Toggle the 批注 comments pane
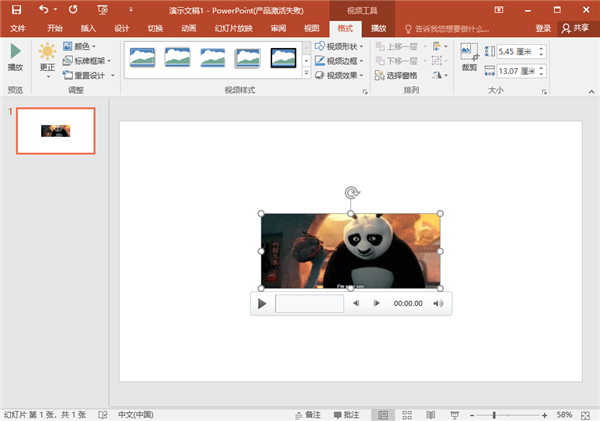This screenshot has height=421, width=600. [346, 415]
